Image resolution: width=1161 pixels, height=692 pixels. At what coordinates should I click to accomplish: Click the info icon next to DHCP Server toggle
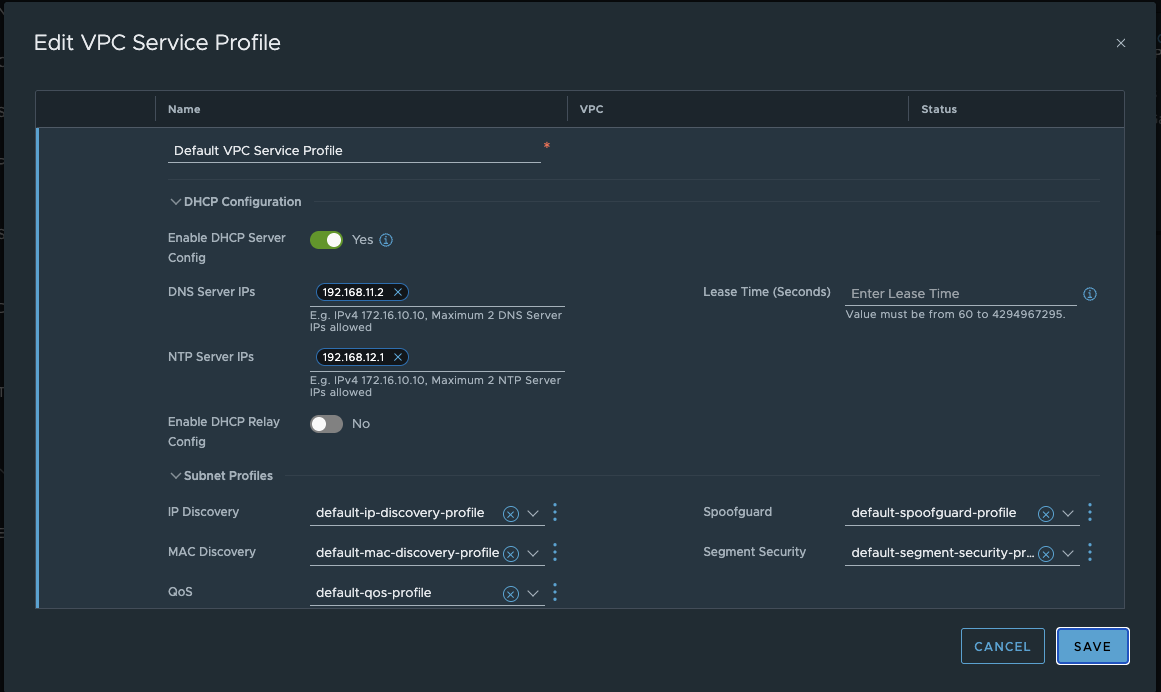click(387, 239)
